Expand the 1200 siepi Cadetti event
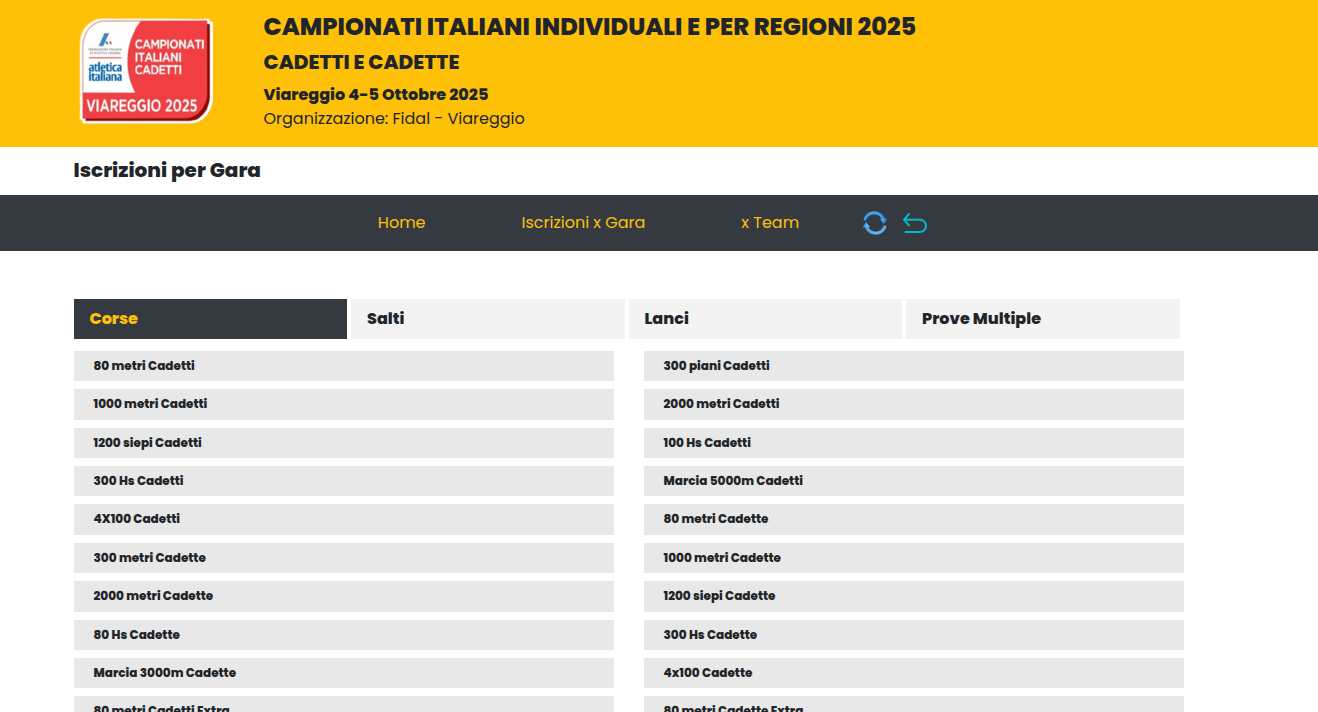The image size is (1318, 712). click(x=343, y=443)
